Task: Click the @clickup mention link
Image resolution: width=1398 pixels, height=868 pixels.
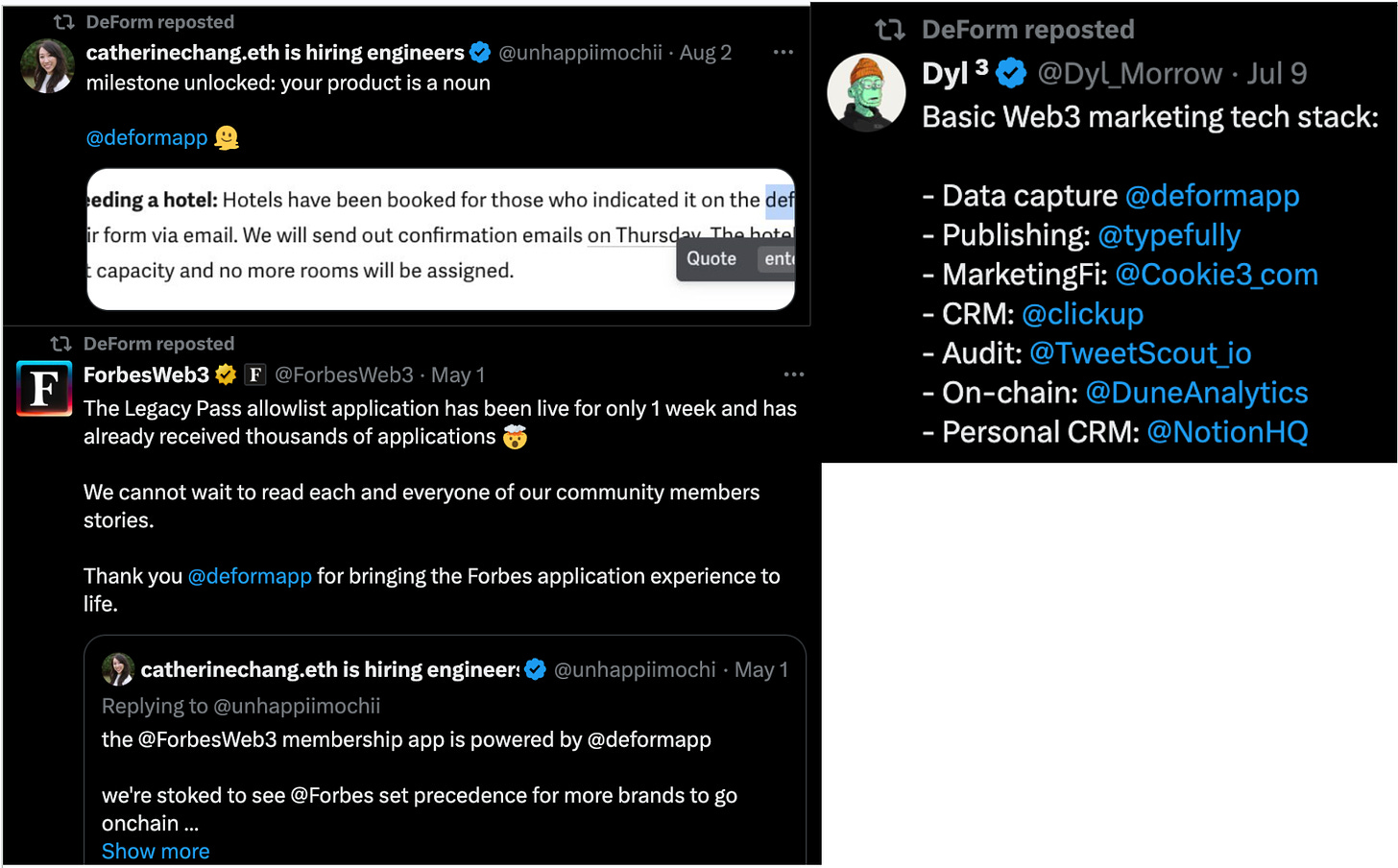Action: tap(1082, 314)
